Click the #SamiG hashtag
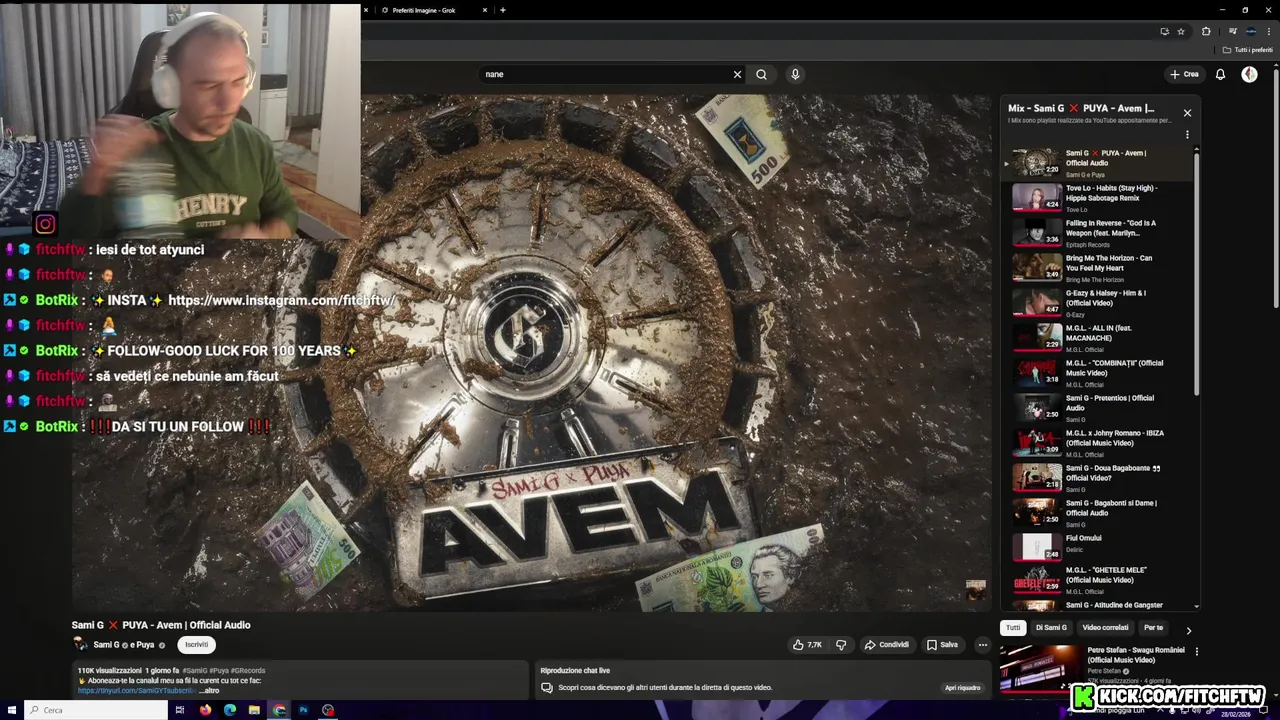 point(195,670)
